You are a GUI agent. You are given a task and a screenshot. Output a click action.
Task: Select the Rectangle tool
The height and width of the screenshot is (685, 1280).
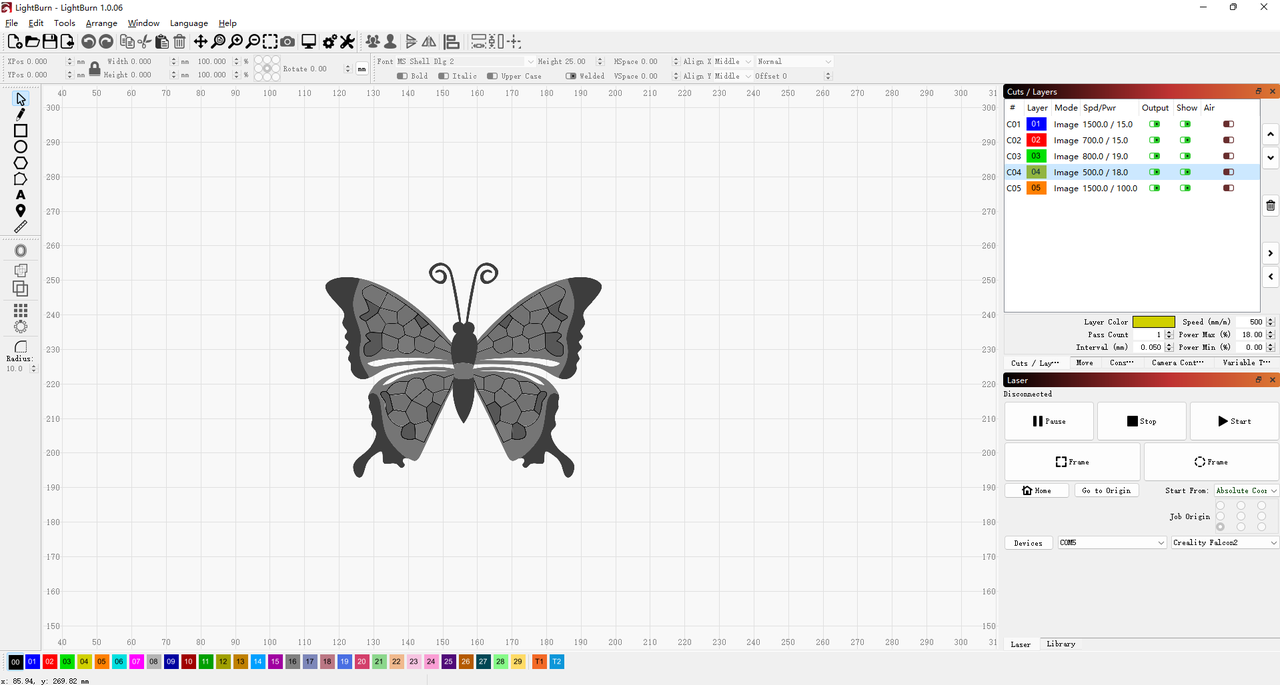pyautogui.click(x=21, y=130)
